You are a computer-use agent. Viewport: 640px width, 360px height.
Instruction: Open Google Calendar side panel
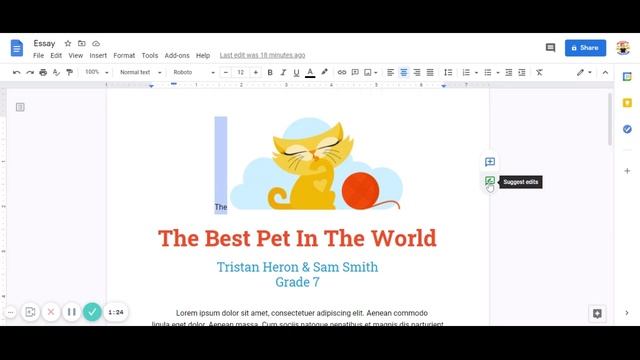coord(627,76)
